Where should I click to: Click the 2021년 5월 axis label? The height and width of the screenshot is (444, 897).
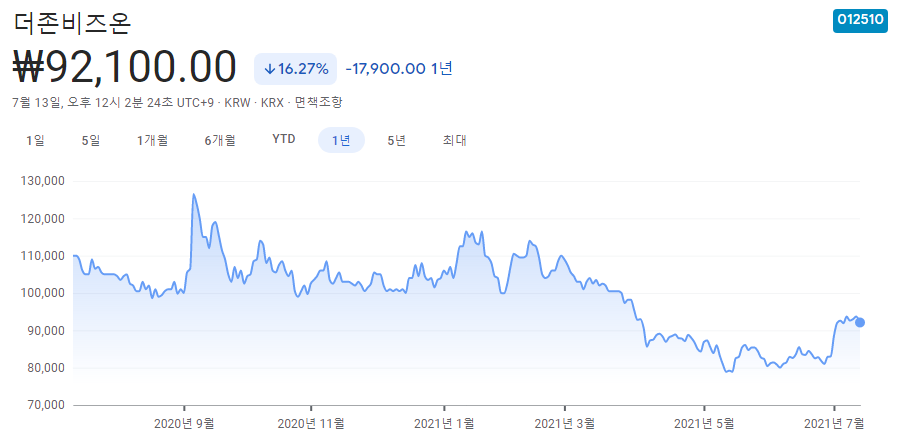pos(704,423)
